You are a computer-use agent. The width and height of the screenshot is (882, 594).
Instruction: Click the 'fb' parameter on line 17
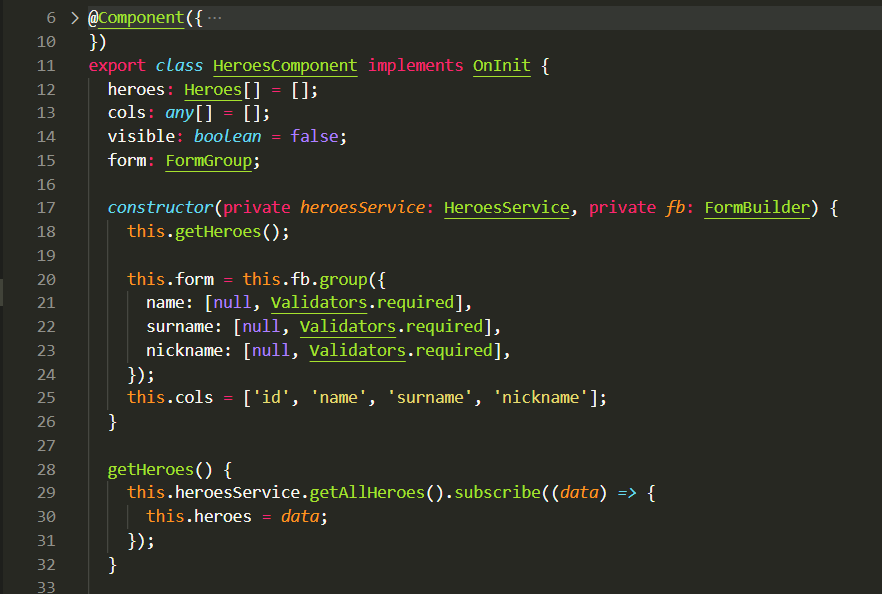[675, 208]
